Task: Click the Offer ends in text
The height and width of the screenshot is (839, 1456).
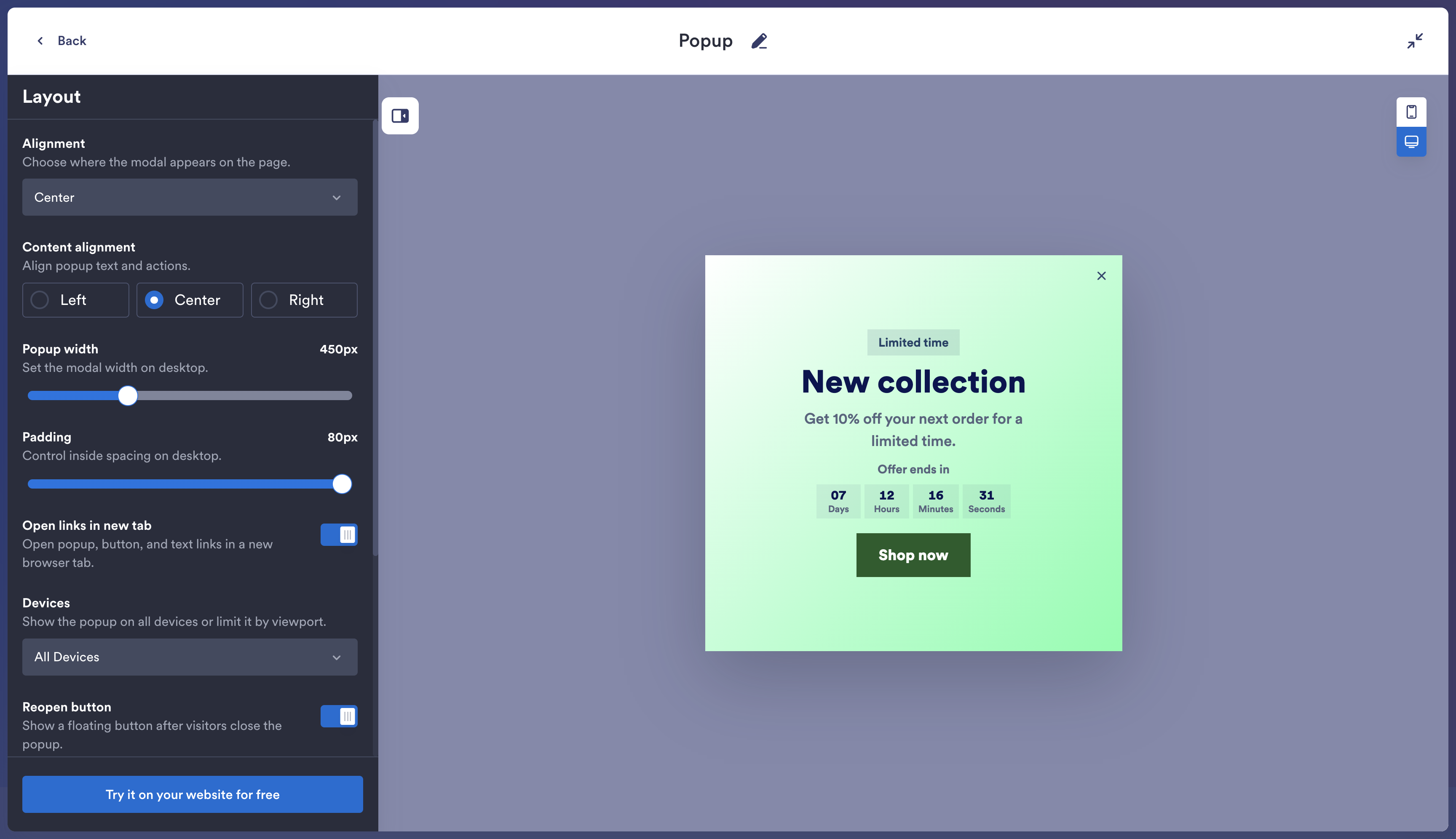Action: pyautogui.click(x=913, y=469)
